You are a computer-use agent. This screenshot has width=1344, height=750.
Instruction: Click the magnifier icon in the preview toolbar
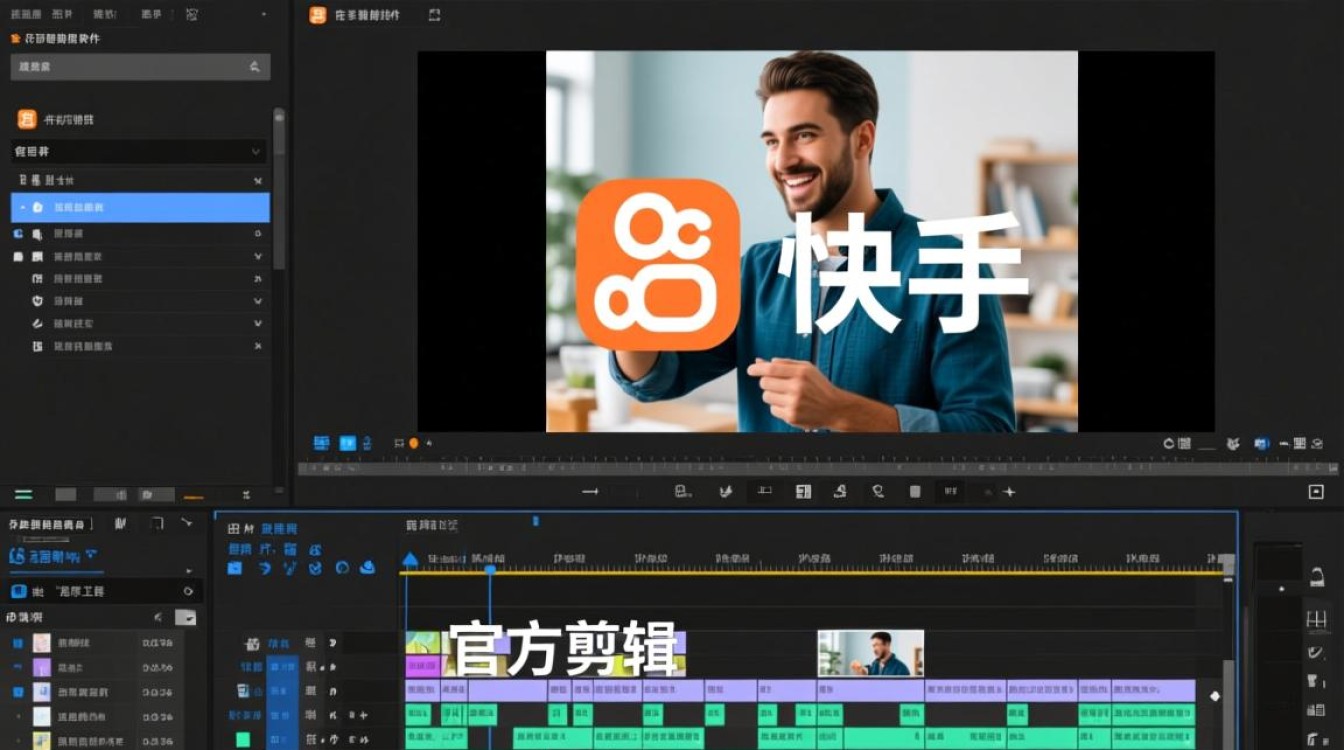coord(877,492)
